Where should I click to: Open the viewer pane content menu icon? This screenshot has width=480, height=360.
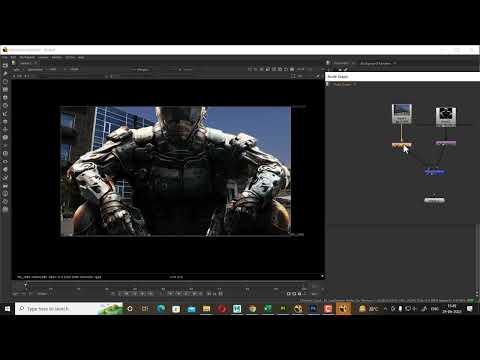pos(14,63)
